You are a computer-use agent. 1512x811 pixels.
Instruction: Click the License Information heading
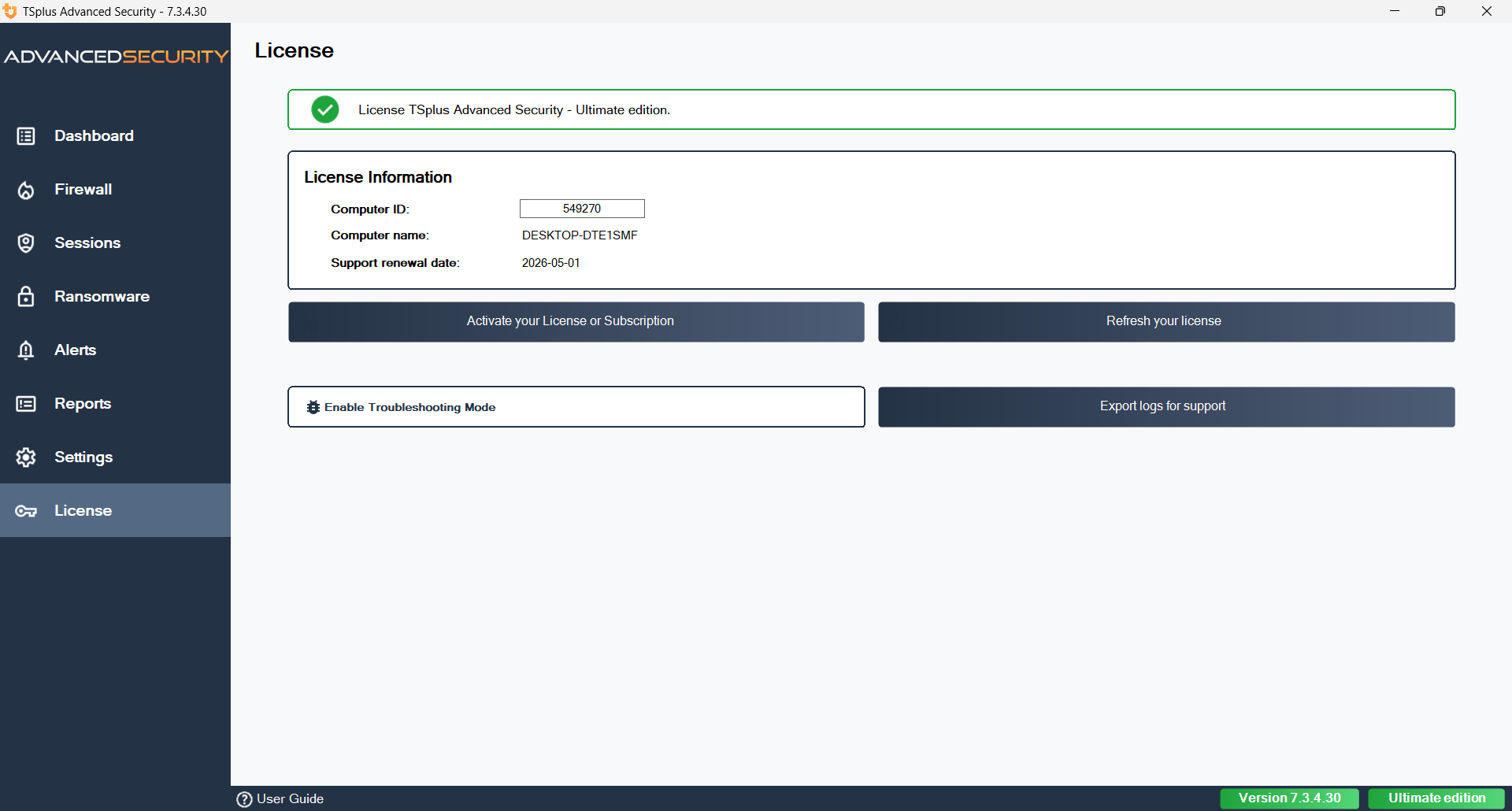[378, 177]
